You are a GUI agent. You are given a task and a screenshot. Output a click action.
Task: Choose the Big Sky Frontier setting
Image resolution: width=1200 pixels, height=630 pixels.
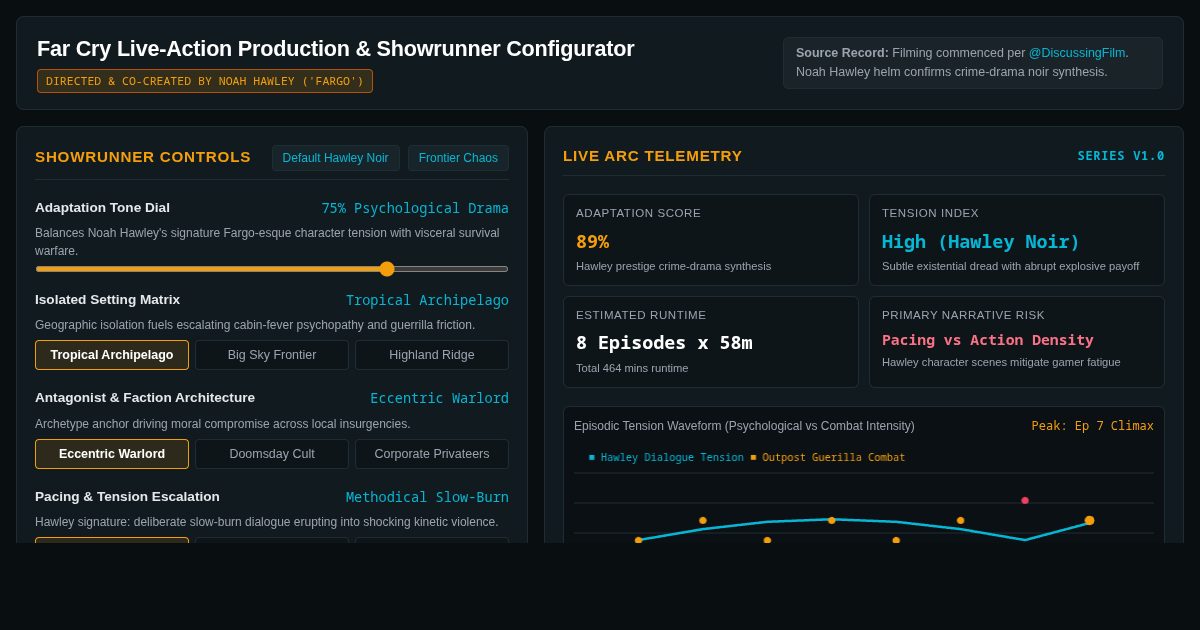[272, 355]
